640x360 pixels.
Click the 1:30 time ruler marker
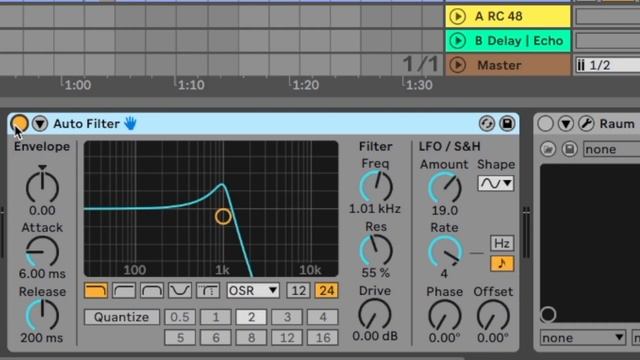419,85
